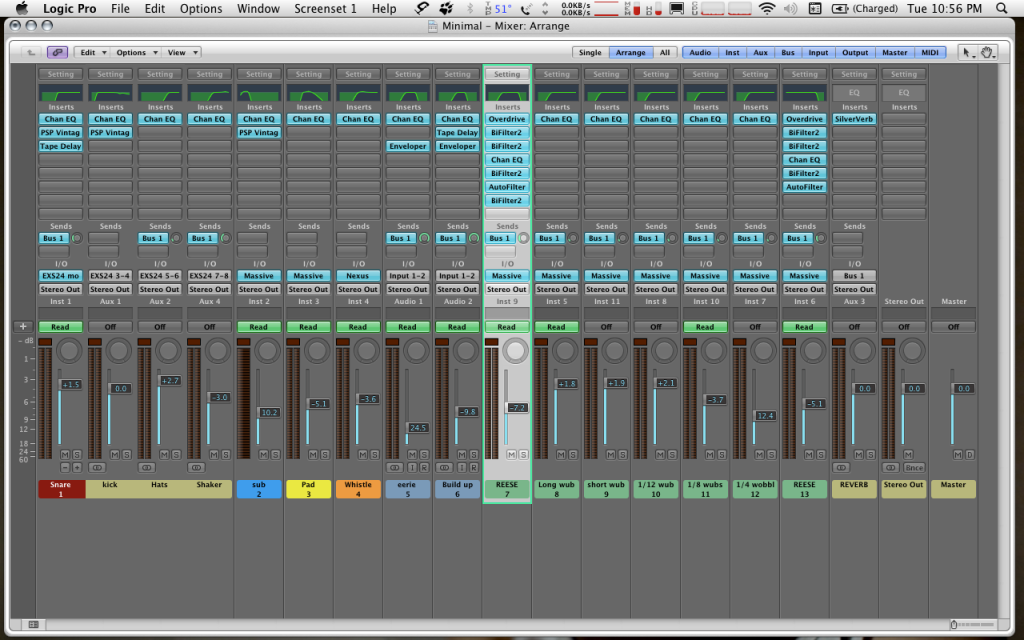The image size is (1024, 640).
Task: Open Input 1-2 slot on eerie strip
Action: [x=408, y=276]
